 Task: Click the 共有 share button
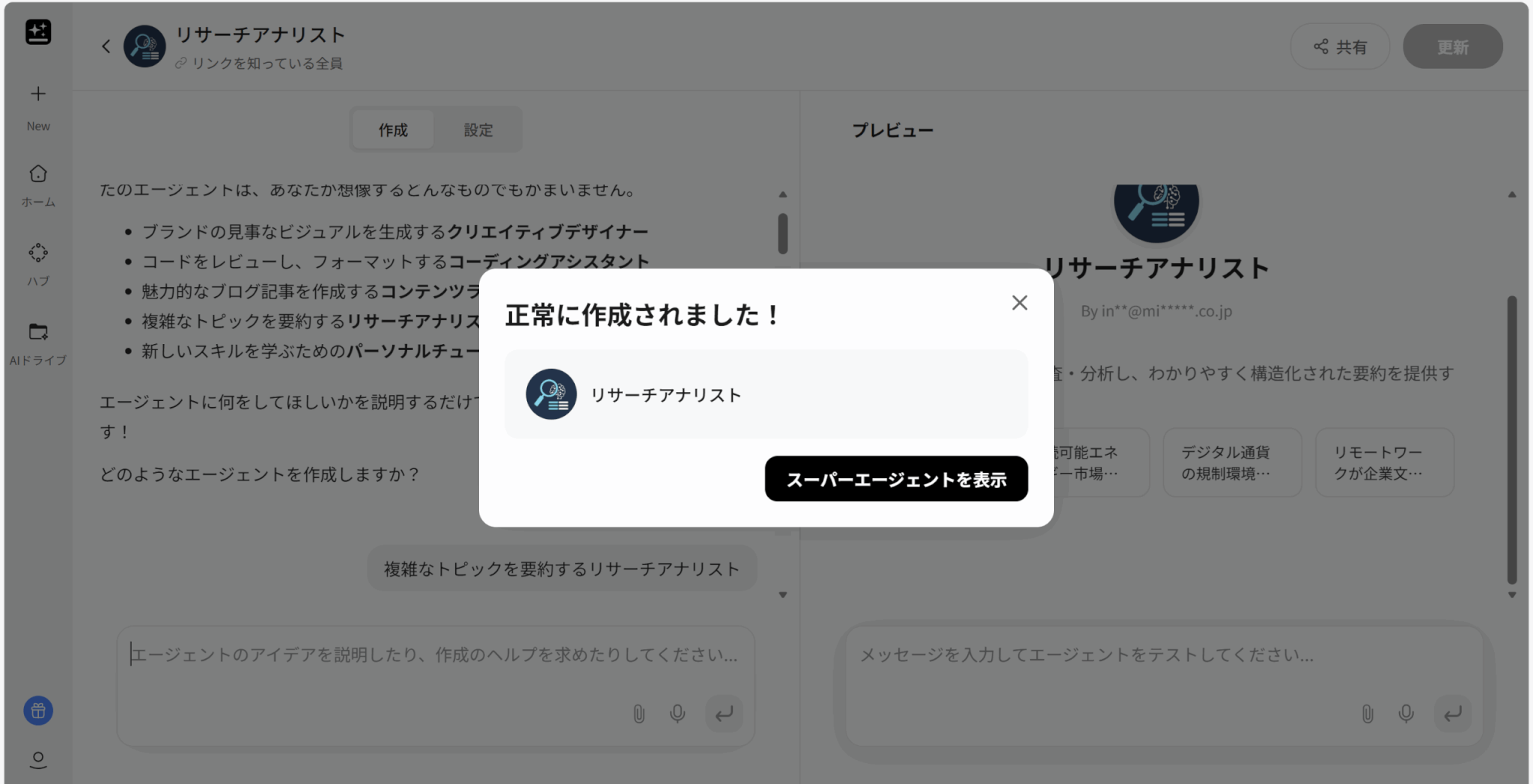tap(1339, 47)
